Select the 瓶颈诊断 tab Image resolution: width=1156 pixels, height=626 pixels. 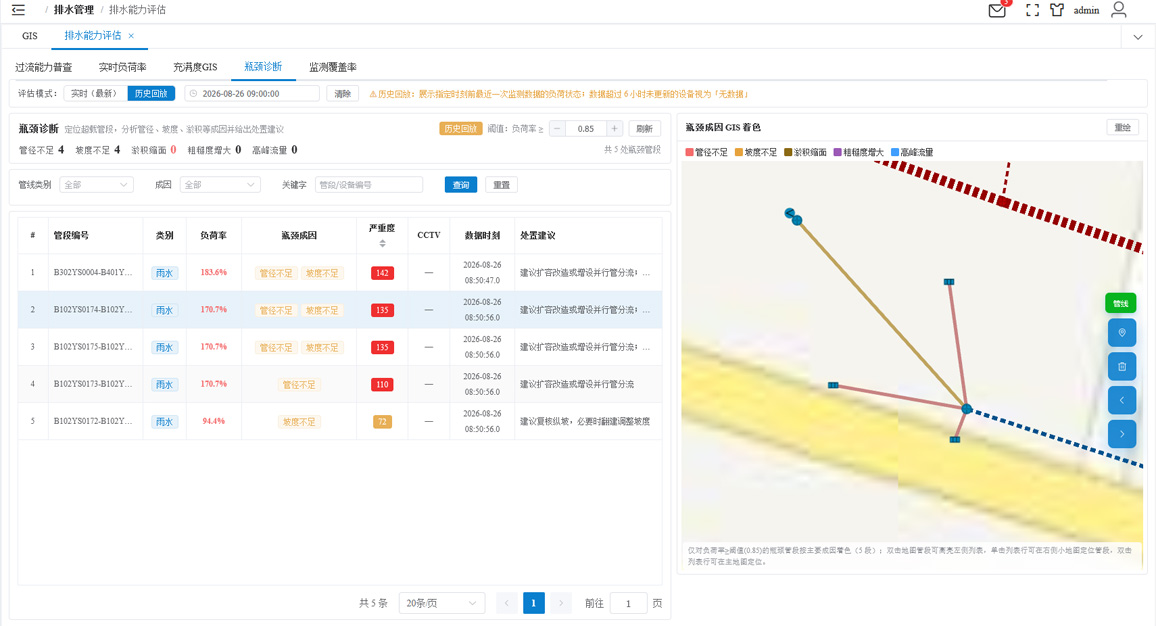[263, 66]
